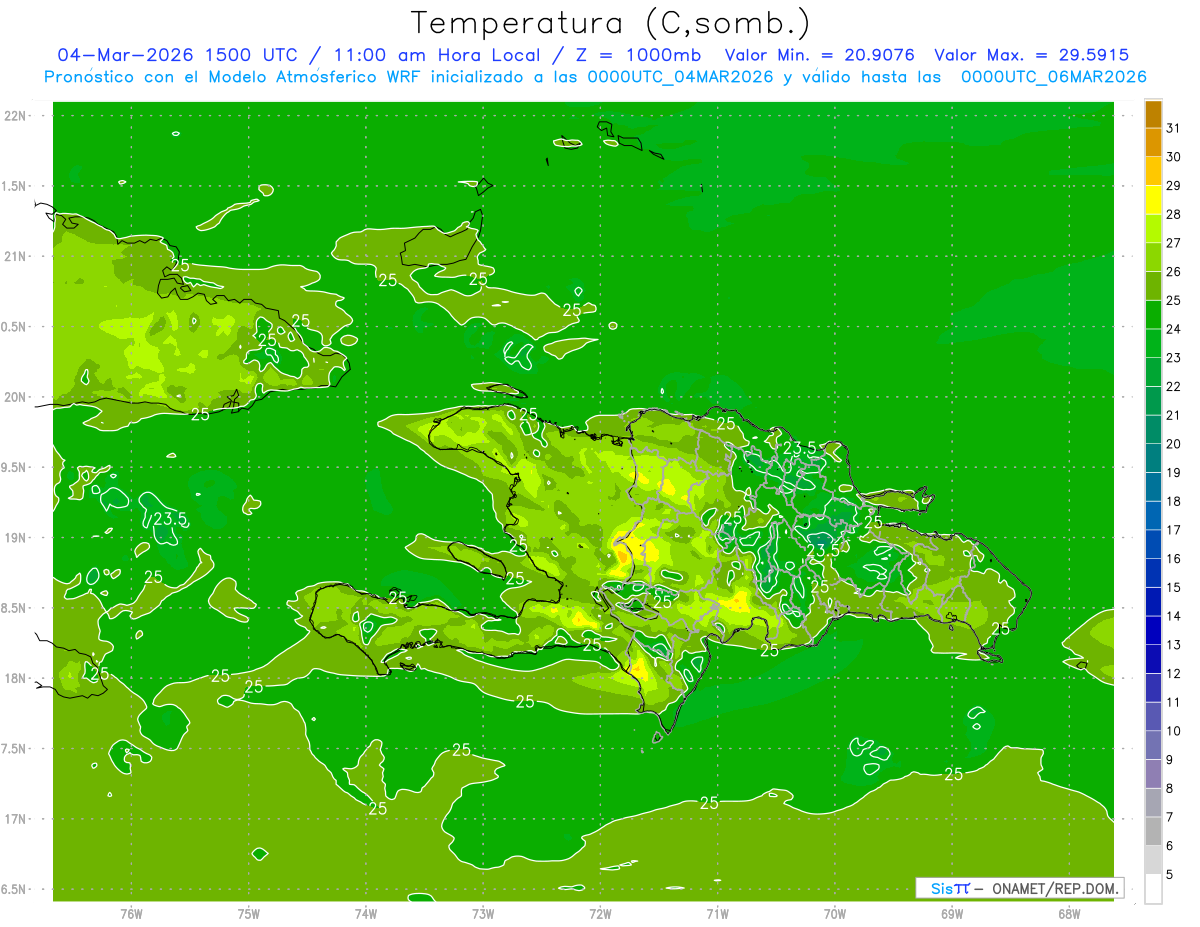
Task: Click the '71W' longitude axis label
Action: pos(717,914)
